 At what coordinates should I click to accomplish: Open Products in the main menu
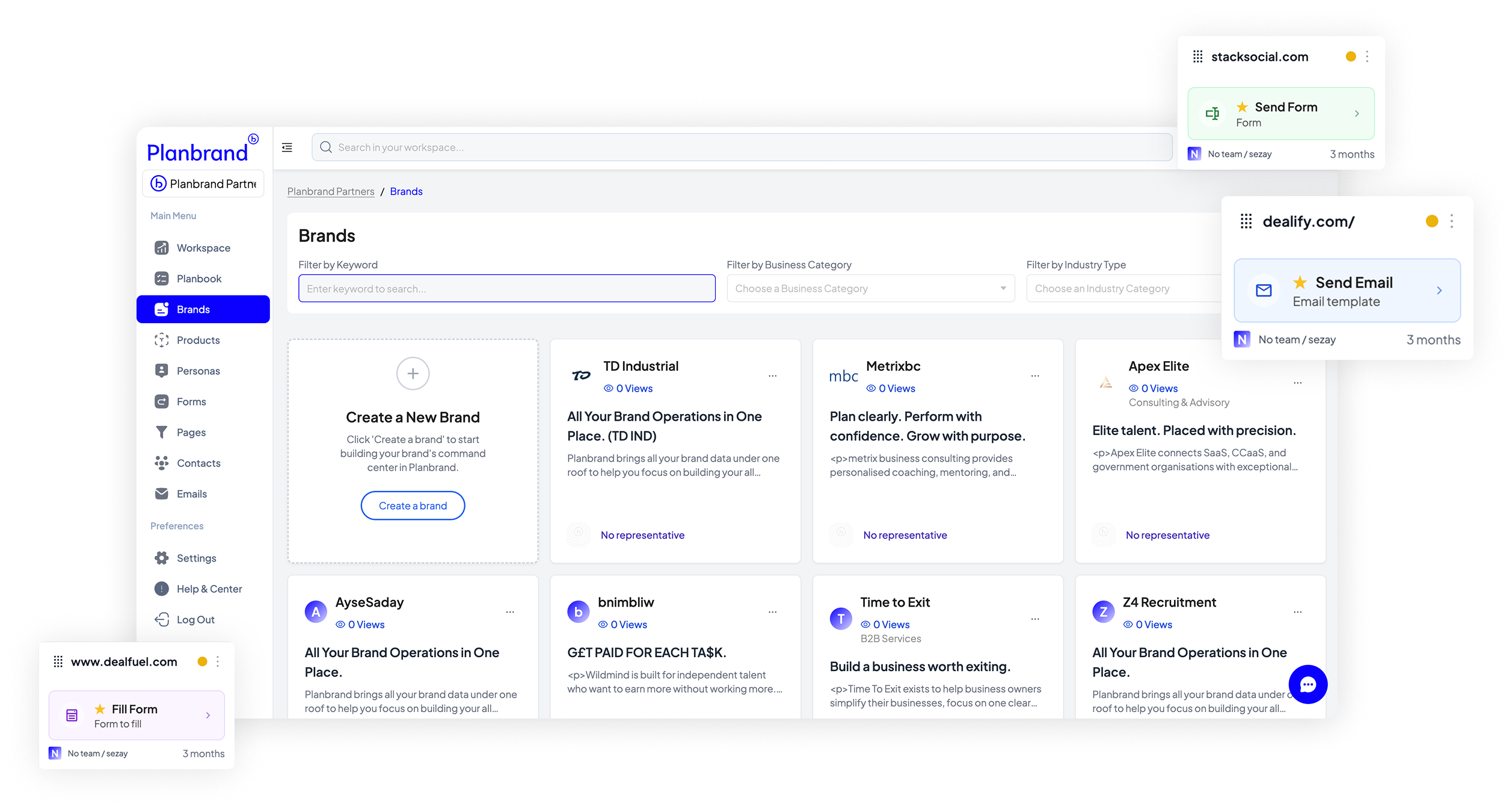tap(198, 340)
